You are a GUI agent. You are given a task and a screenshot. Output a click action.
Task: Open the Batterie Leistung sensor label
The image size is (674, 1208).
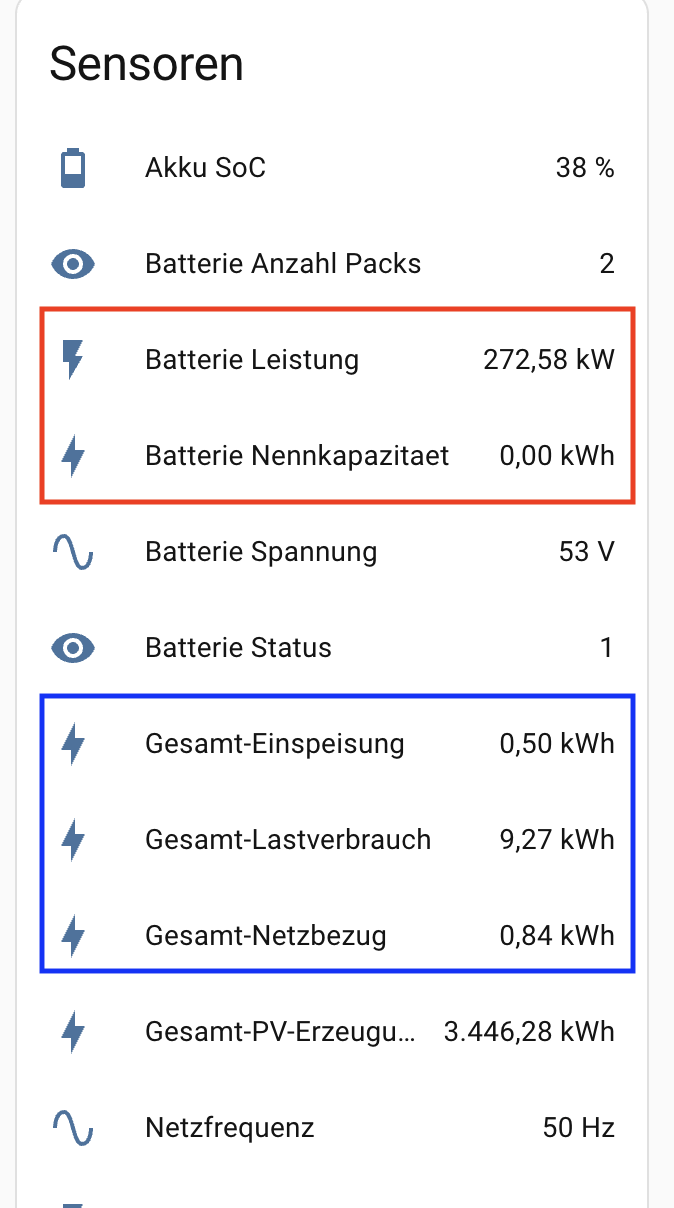(x=252, y=360)
